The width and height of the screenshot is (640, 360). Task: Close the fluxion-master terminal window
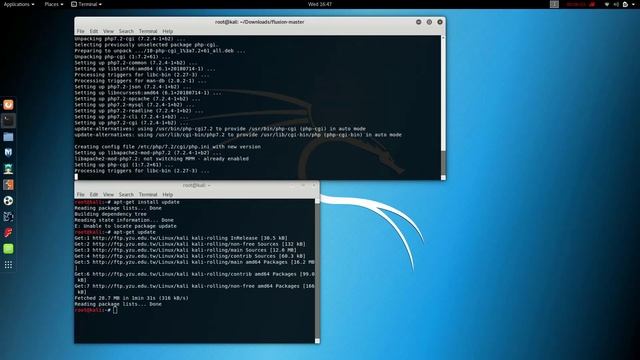click(x=440, y=22)
